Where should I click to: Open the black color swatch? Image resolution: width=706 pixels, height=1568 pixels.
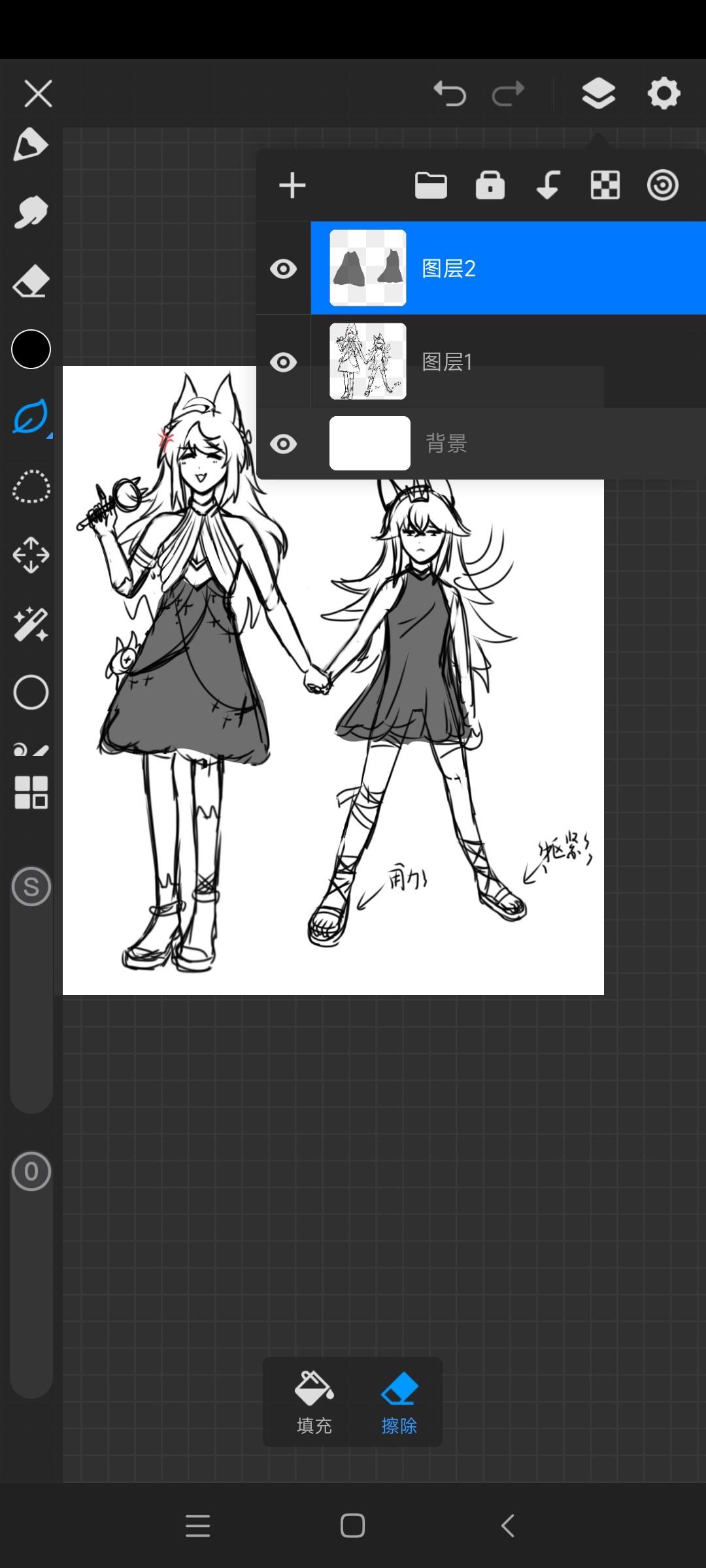[x=31, y=350]
